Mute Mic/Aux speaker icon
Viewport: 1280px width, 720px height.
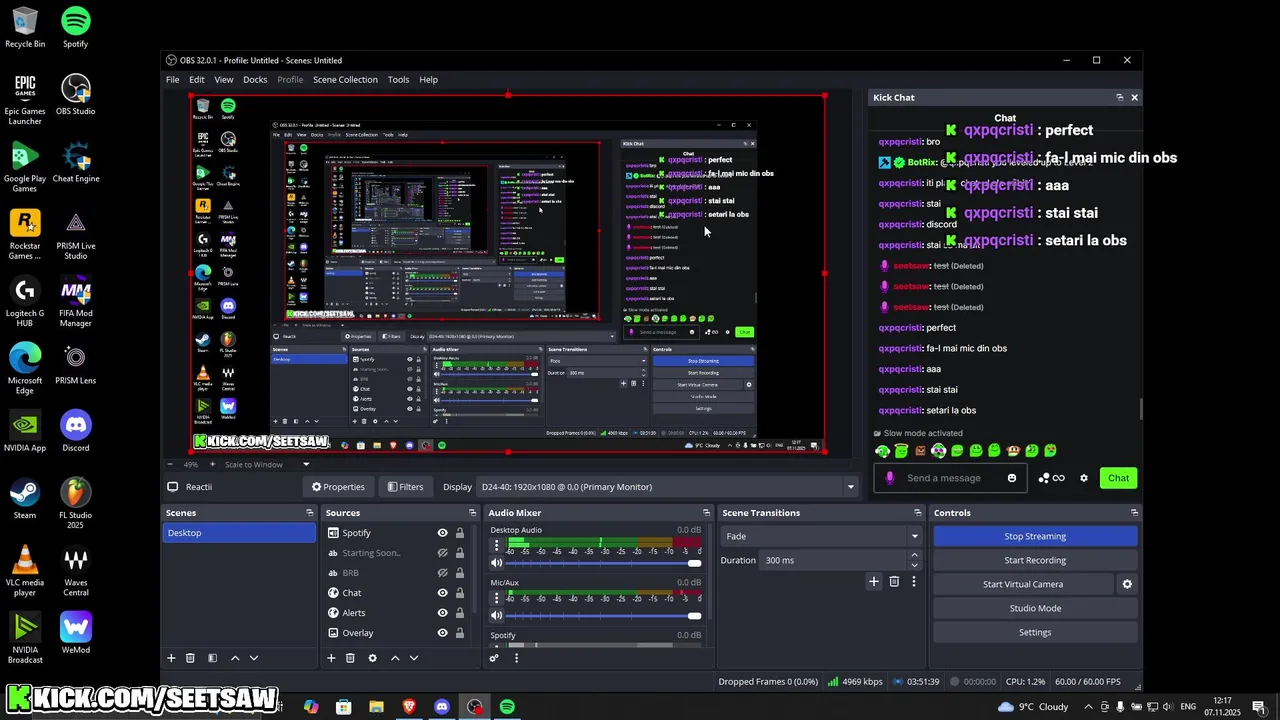point(497,615)
